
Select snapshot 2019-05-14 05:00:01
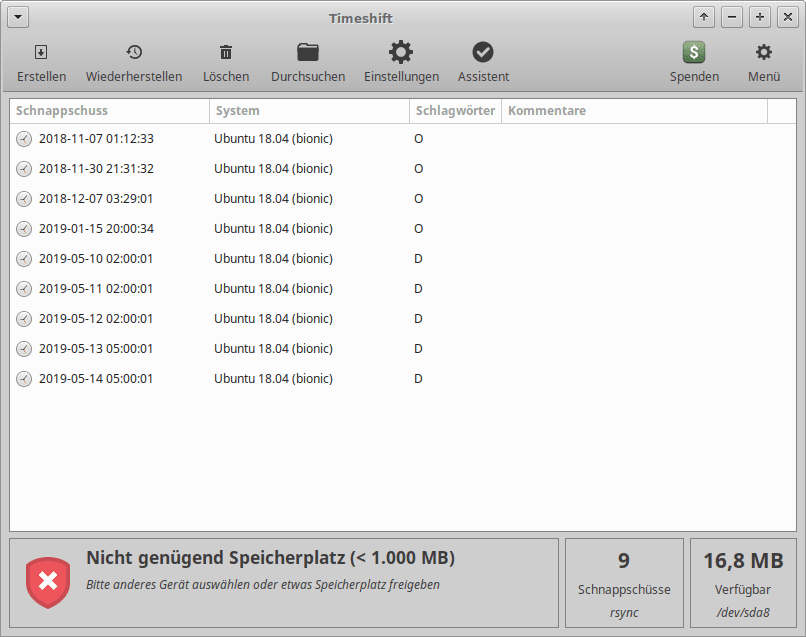(x=403, y=378)
